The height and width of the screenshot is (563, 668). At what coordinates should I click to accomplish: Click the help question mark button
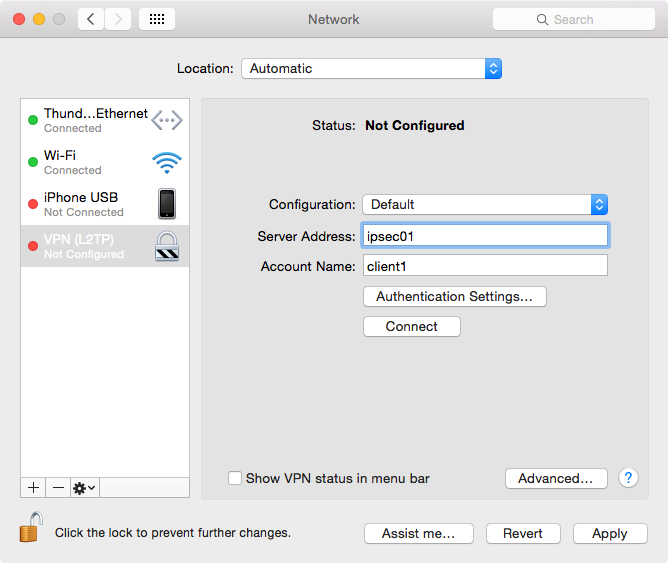click(628, 478)
